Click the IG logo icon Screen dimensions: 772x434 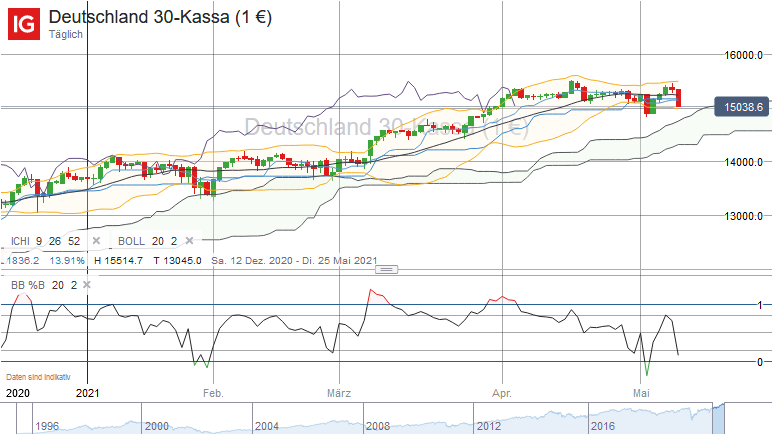click(x=24, y=24)
